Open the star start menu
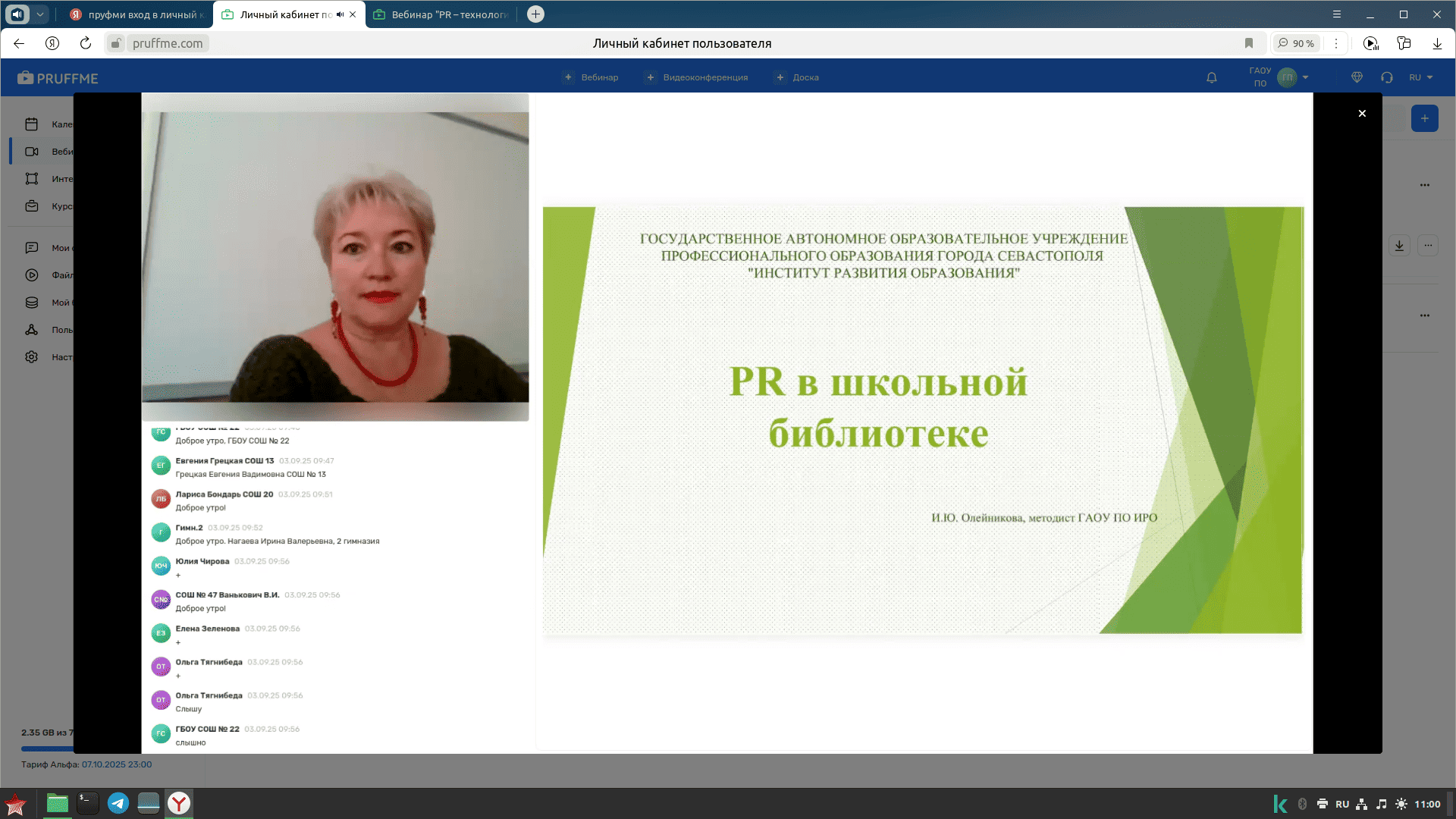The image size is (1456, 819). [x=15, y=804]
